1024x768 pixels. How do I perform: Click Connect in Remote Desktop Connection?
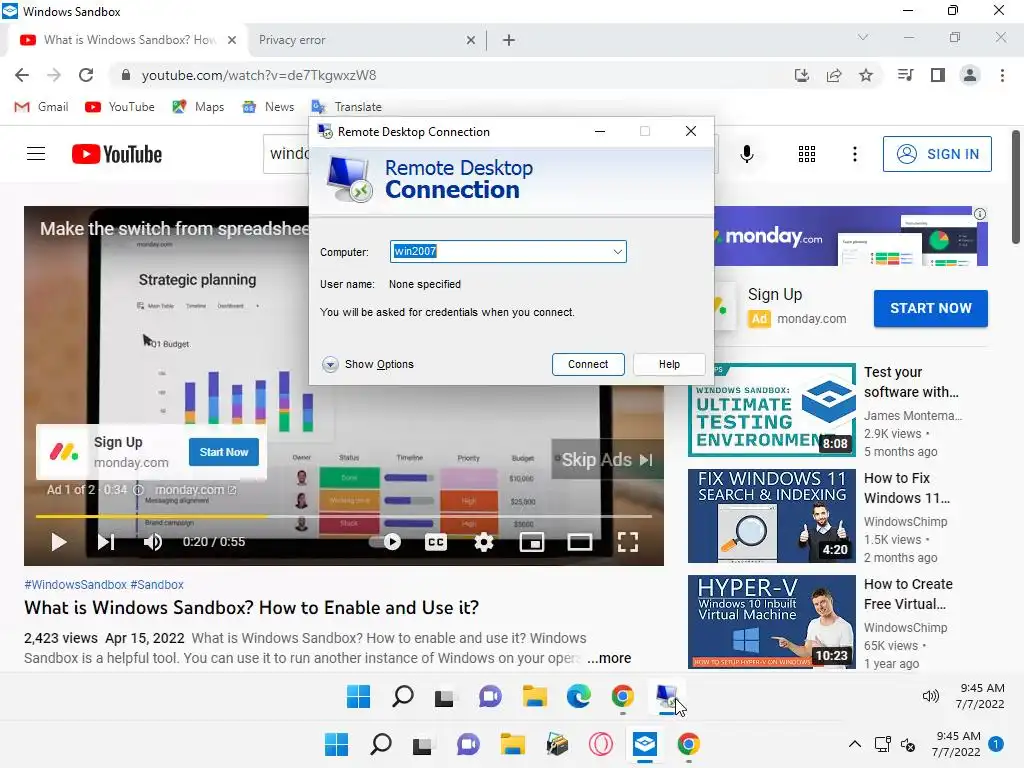(588, 364)
